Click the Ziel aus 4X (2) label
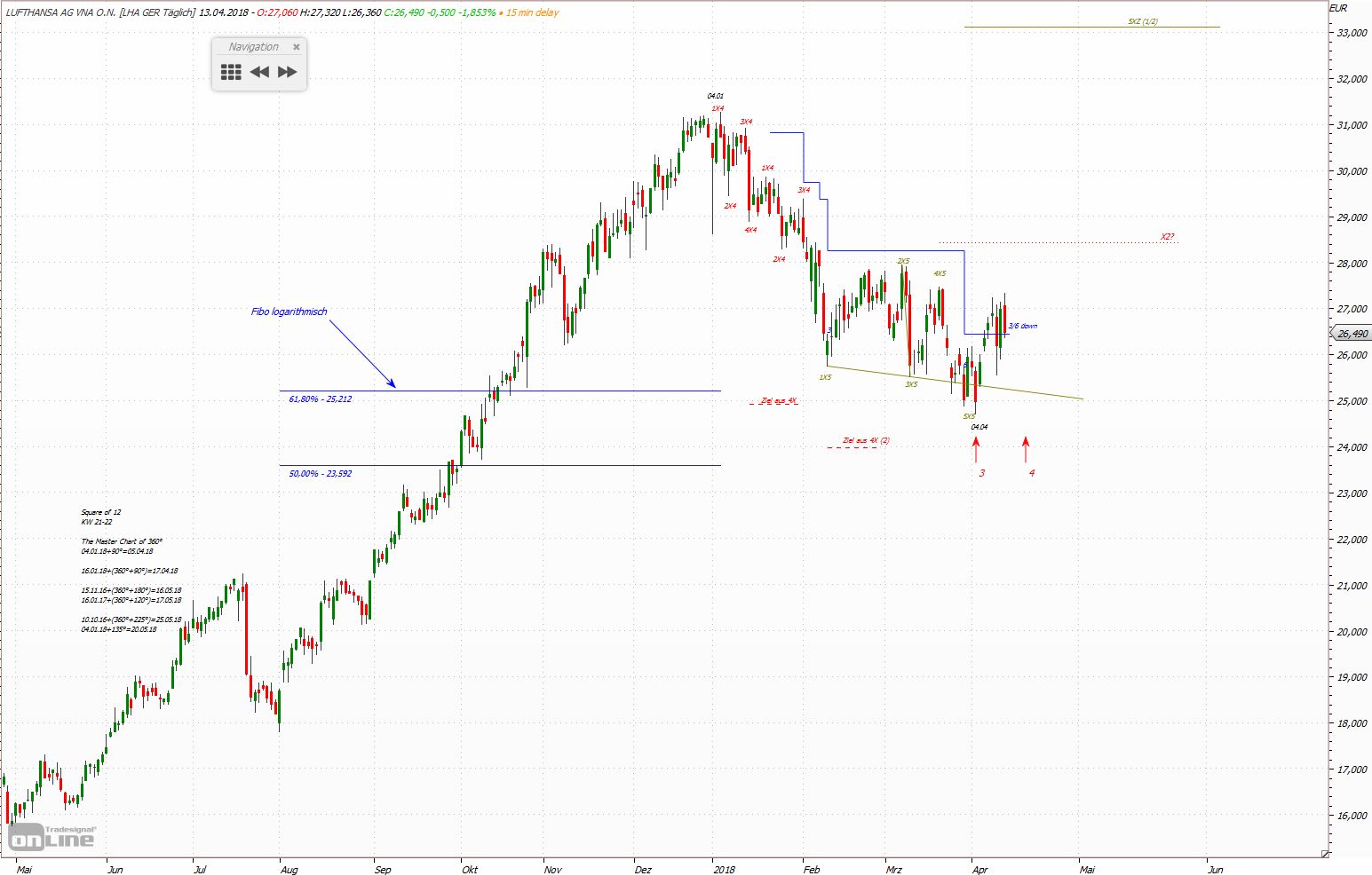 click(866, 440)
